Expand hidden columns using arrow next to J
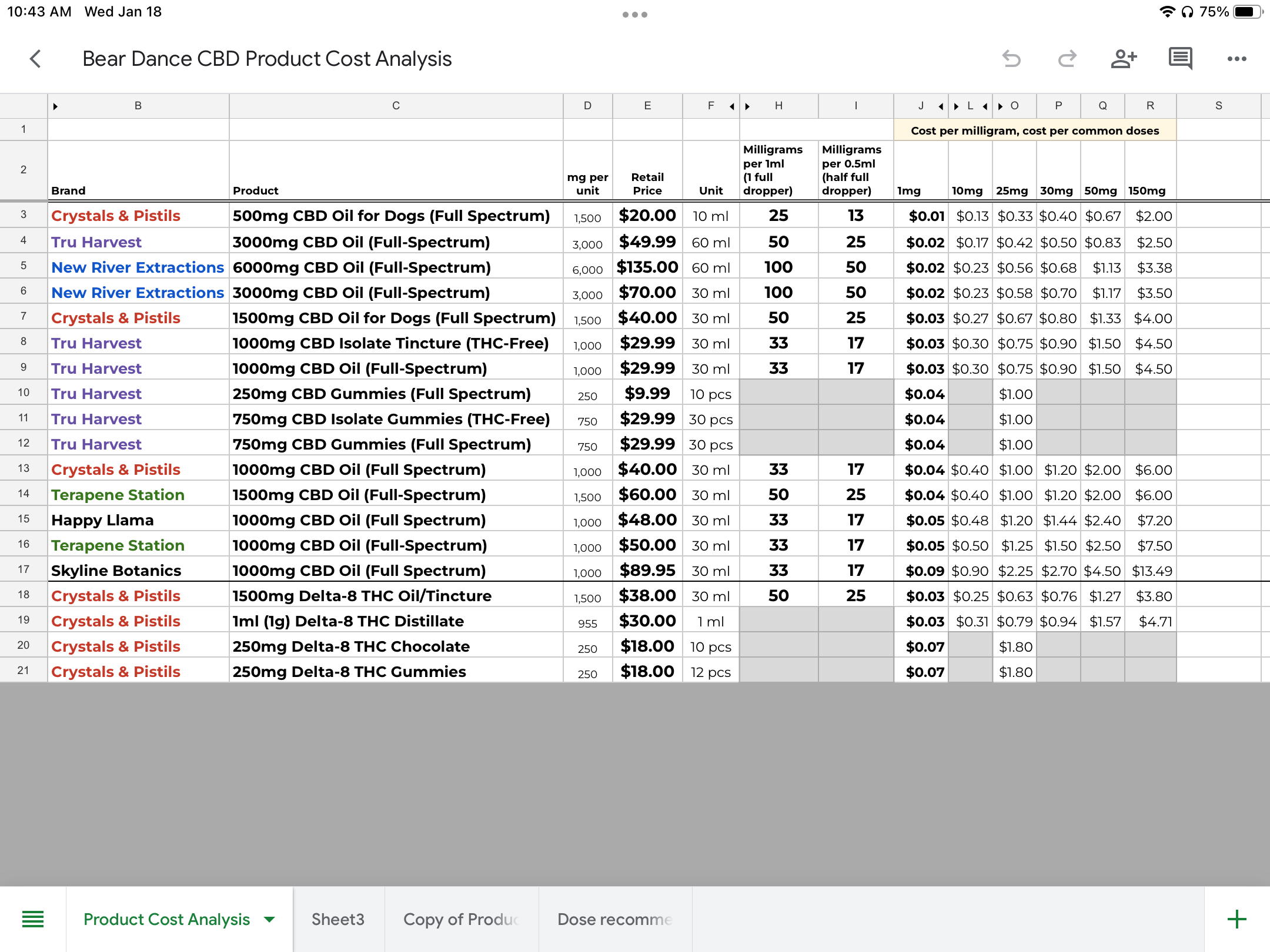 click(941, 106)
